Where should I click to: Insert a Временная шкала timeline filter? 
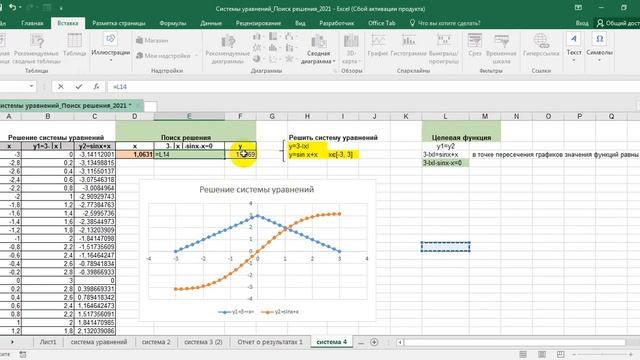(501, 49)
